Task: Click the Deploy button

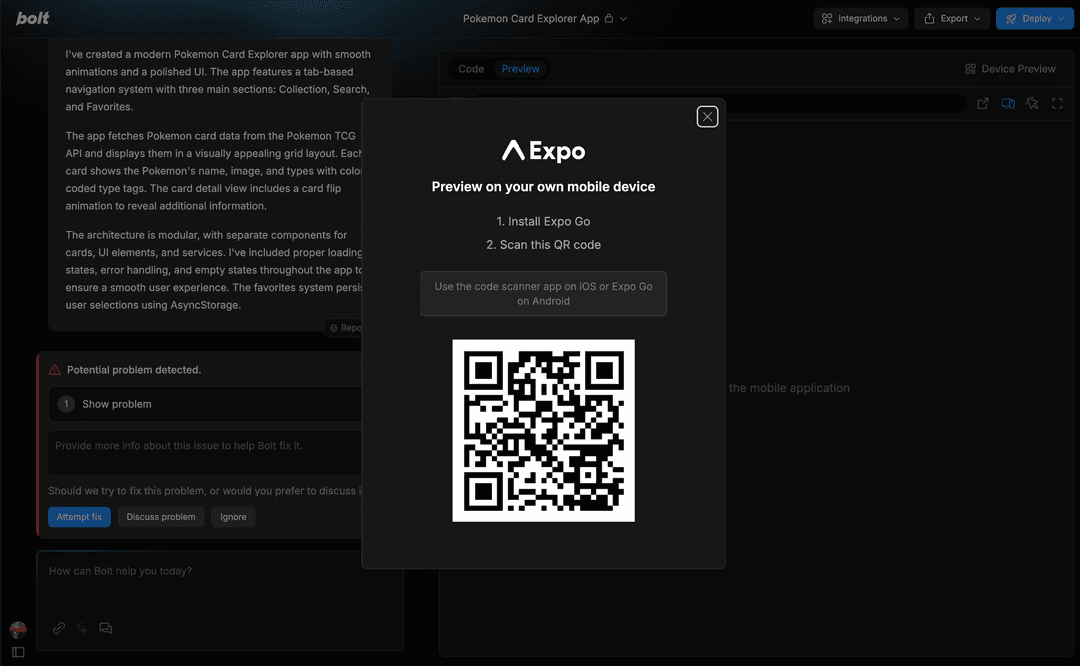Action: pos(1035,19)
